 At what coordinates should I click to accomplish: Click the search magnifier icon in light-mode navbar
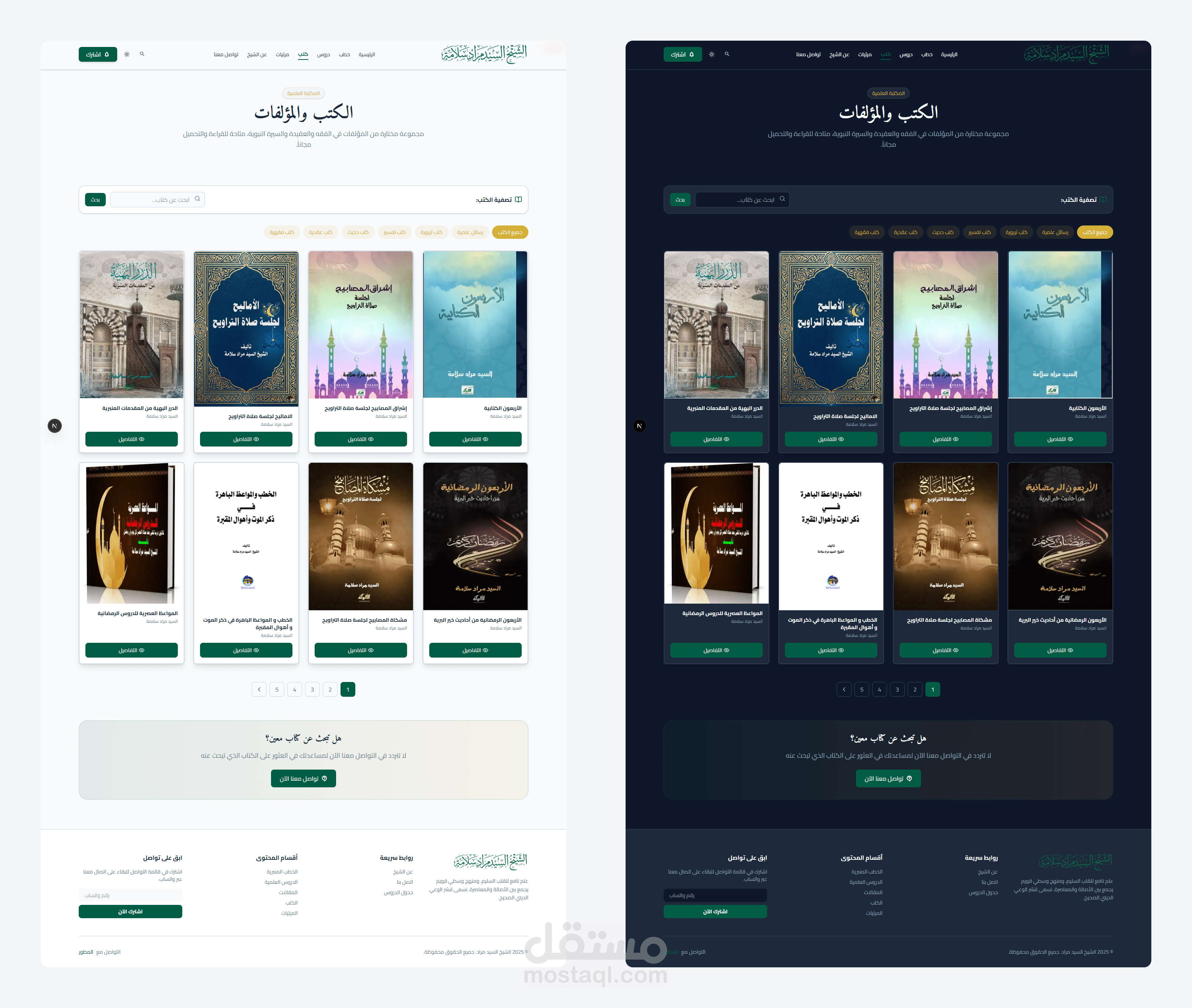tap(142, 54)
